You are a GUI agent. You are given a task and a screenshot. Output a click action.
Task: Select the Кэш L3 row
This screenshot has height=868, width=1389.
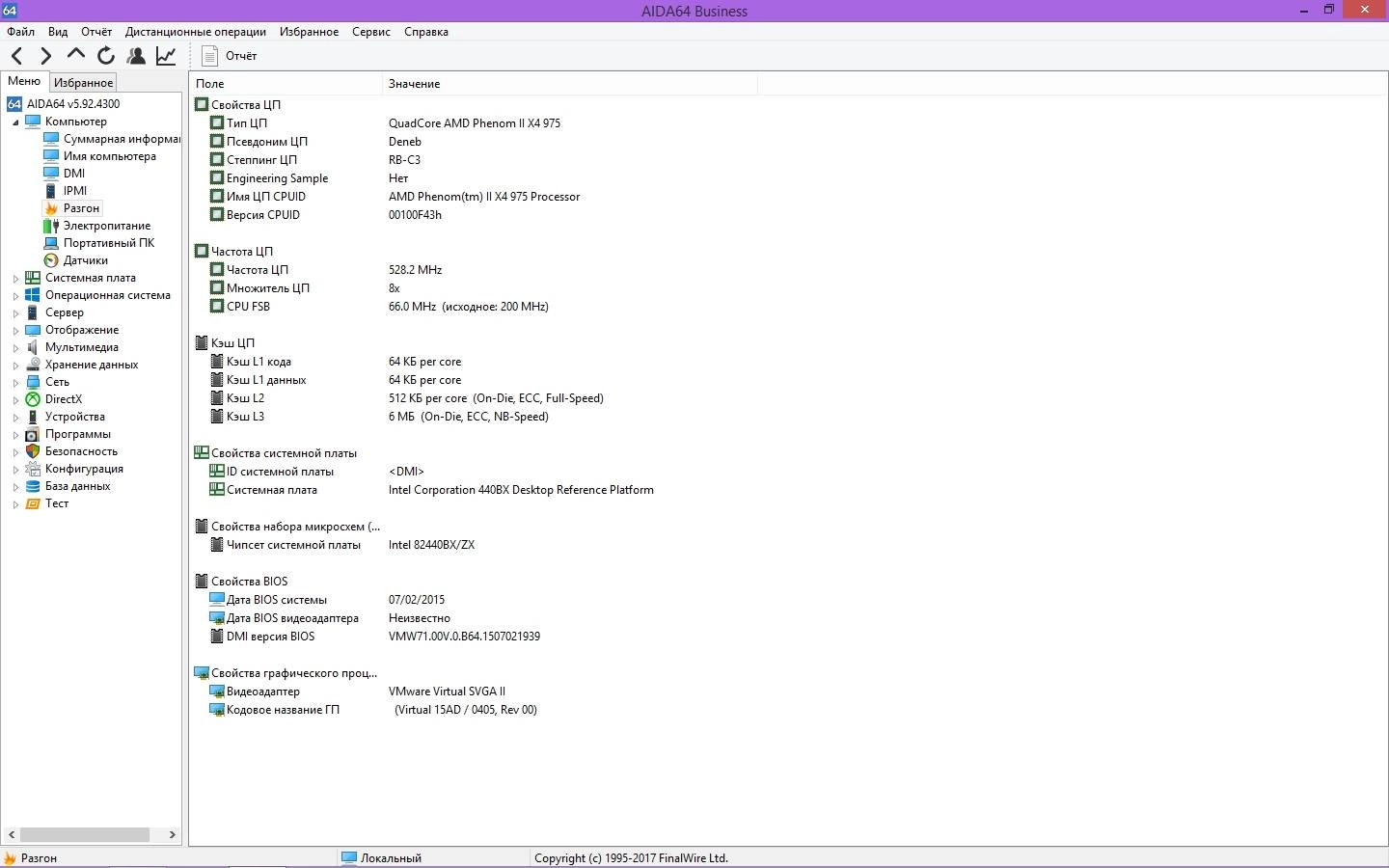474,417
